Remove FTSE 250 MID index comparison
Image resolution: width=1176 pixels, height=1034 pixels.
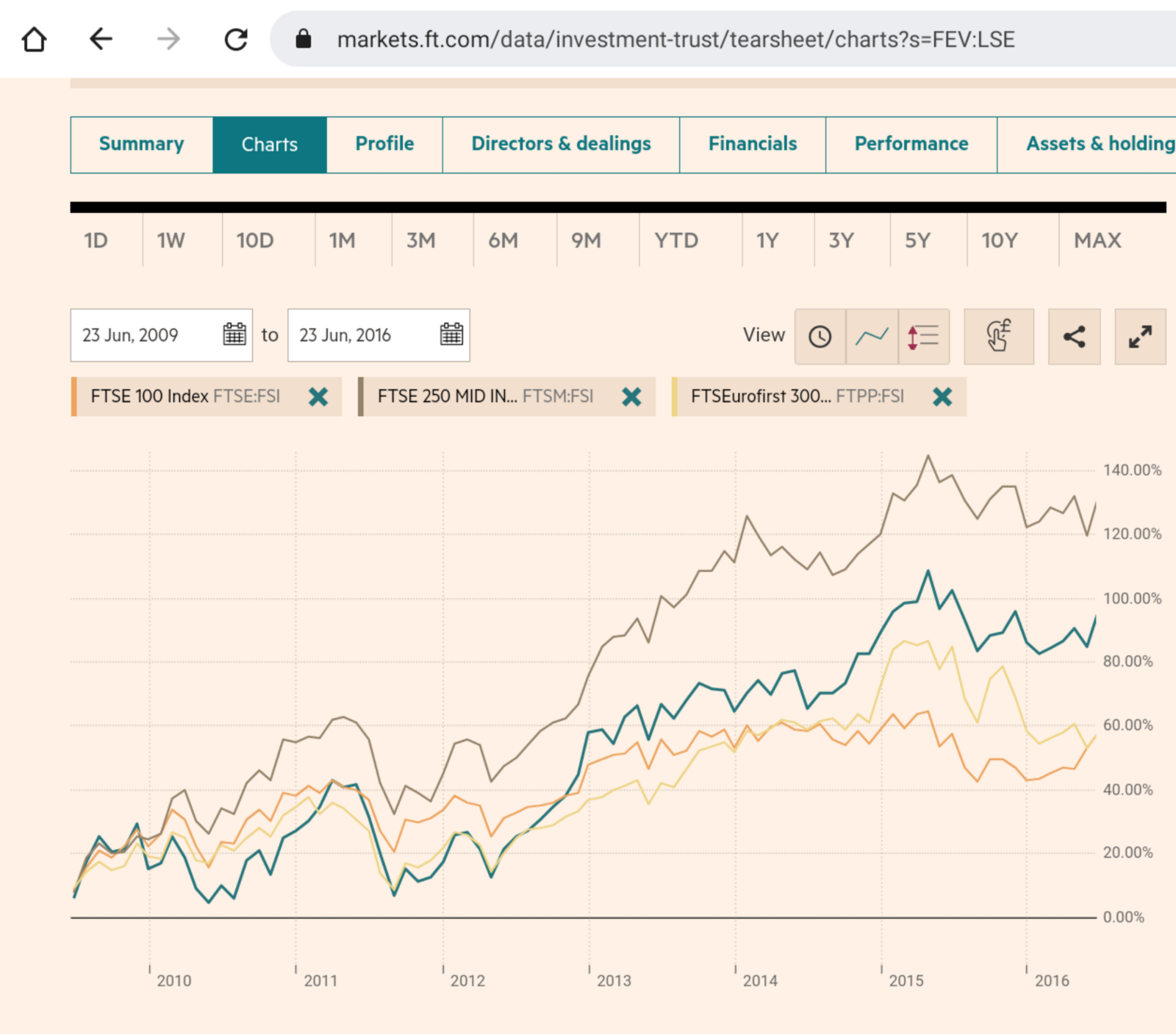pos(631,397)
